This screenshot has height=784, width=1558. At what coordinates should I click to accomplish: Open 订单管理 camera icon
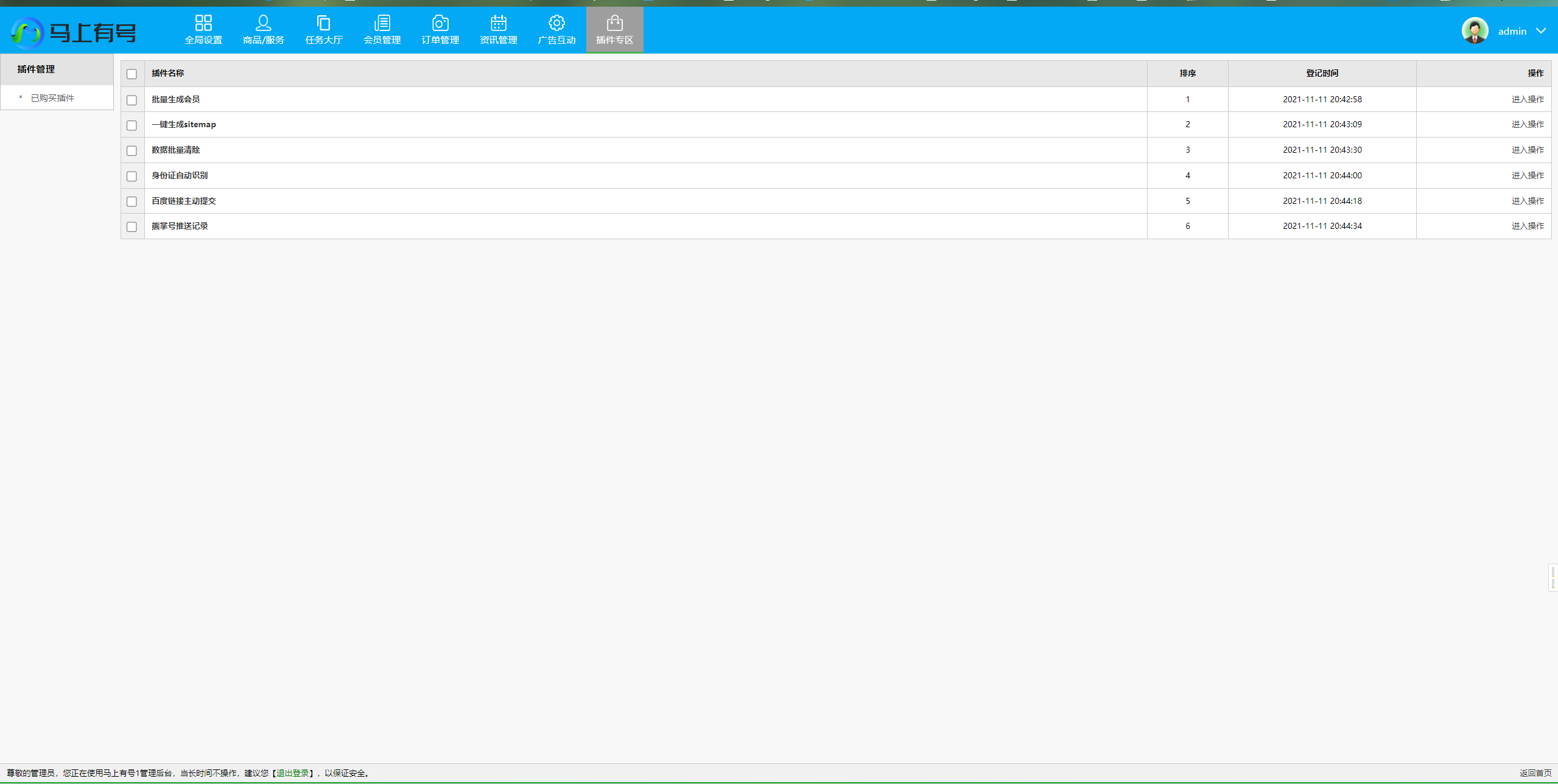(440, 23)
